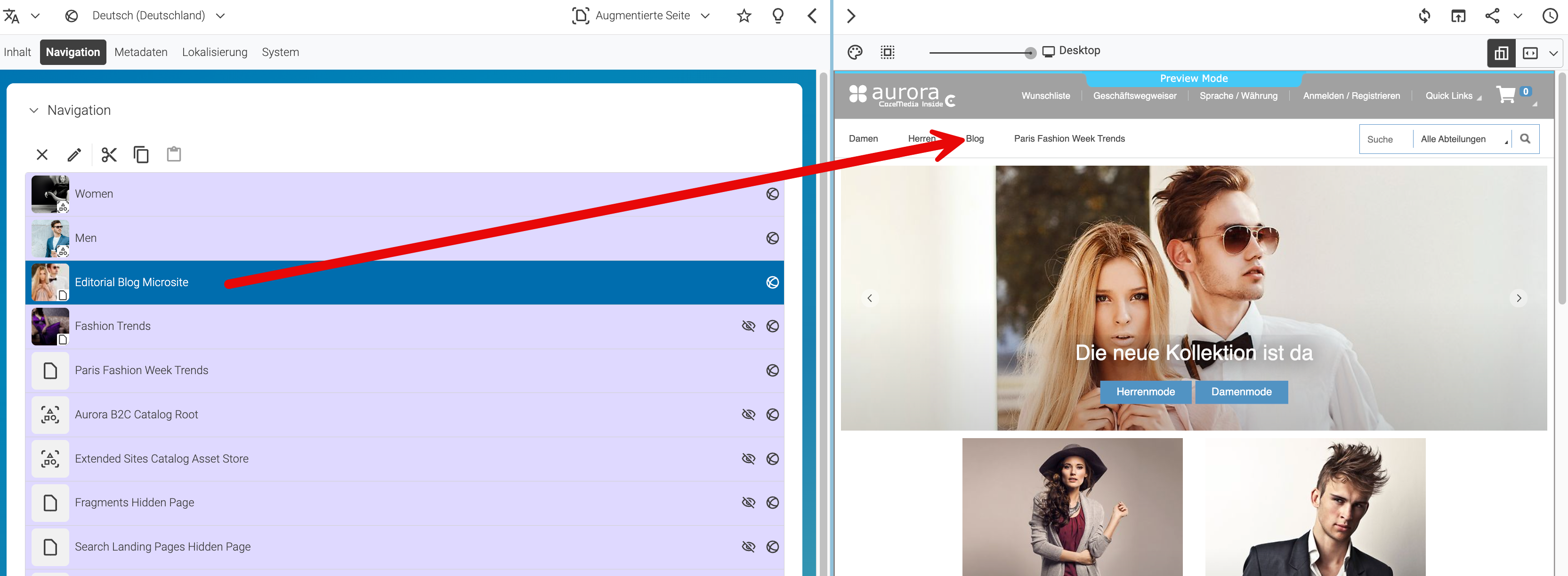Image resolution: width=1568 pixels, height=576 pixels.
Task: Toggle hidden eye for Fragments Hidden Page
Action: click(x=748, y=503)
